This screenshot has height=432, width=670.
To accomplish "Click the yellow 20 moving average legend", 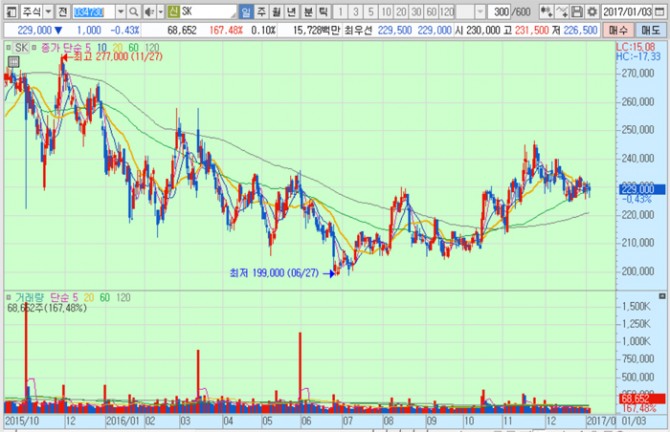I will point(116,48).
